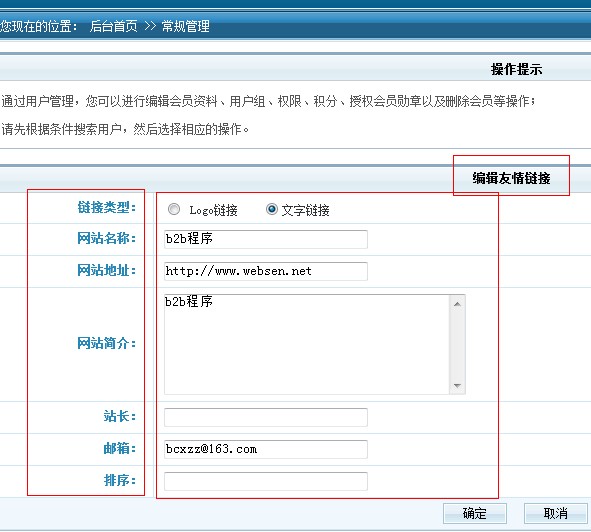Click the empty 站长 input field
Viewport: 591px width, 532px height.
click(266, 417)
